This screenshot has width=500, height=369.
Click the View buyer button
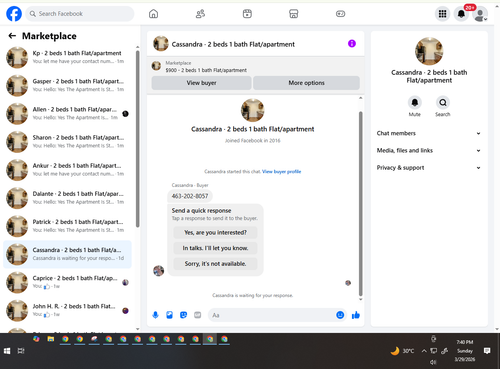201,83
